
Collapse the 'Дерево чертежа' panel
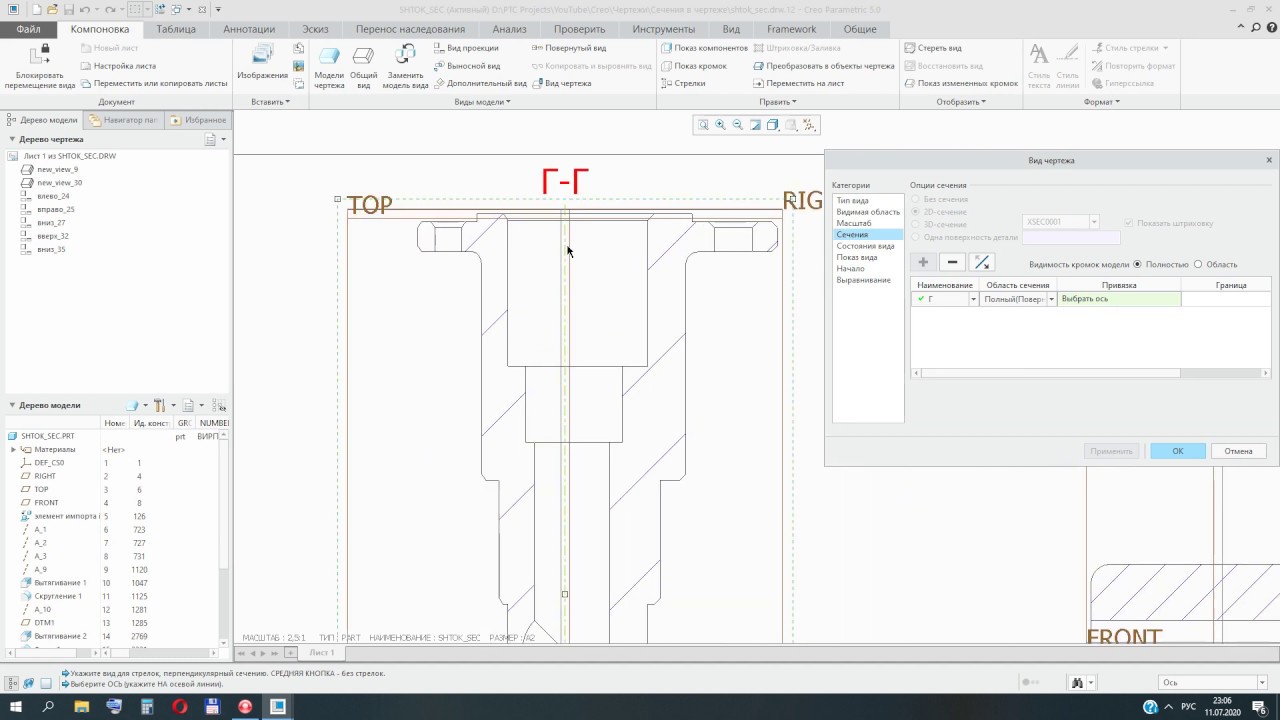click(12, 140)
